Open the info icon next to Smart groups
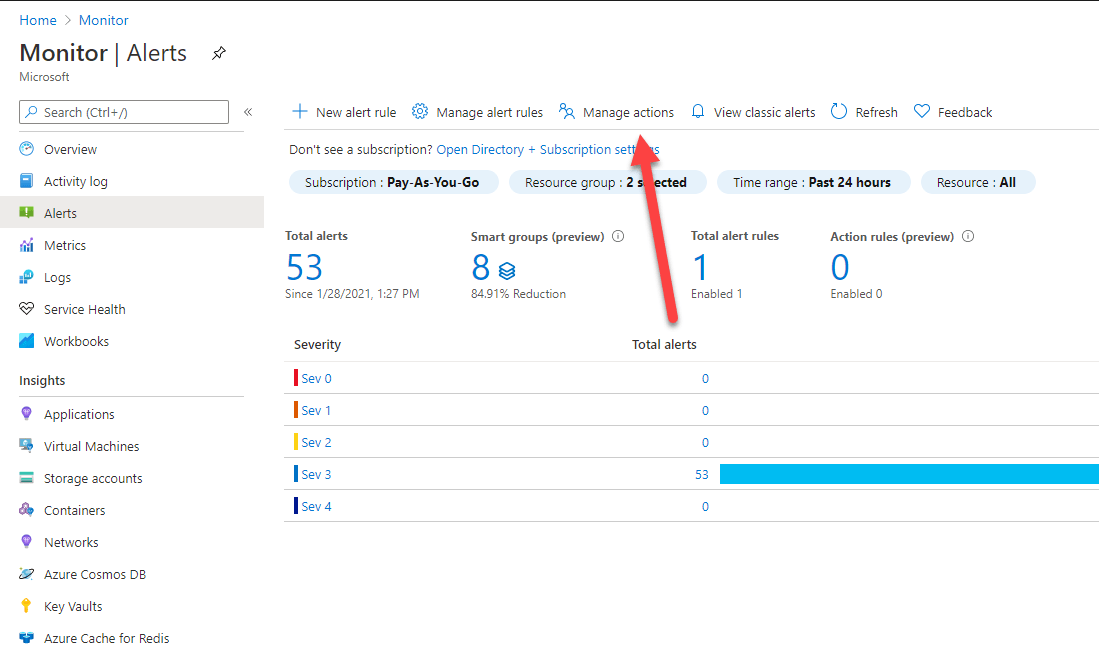 618,237
